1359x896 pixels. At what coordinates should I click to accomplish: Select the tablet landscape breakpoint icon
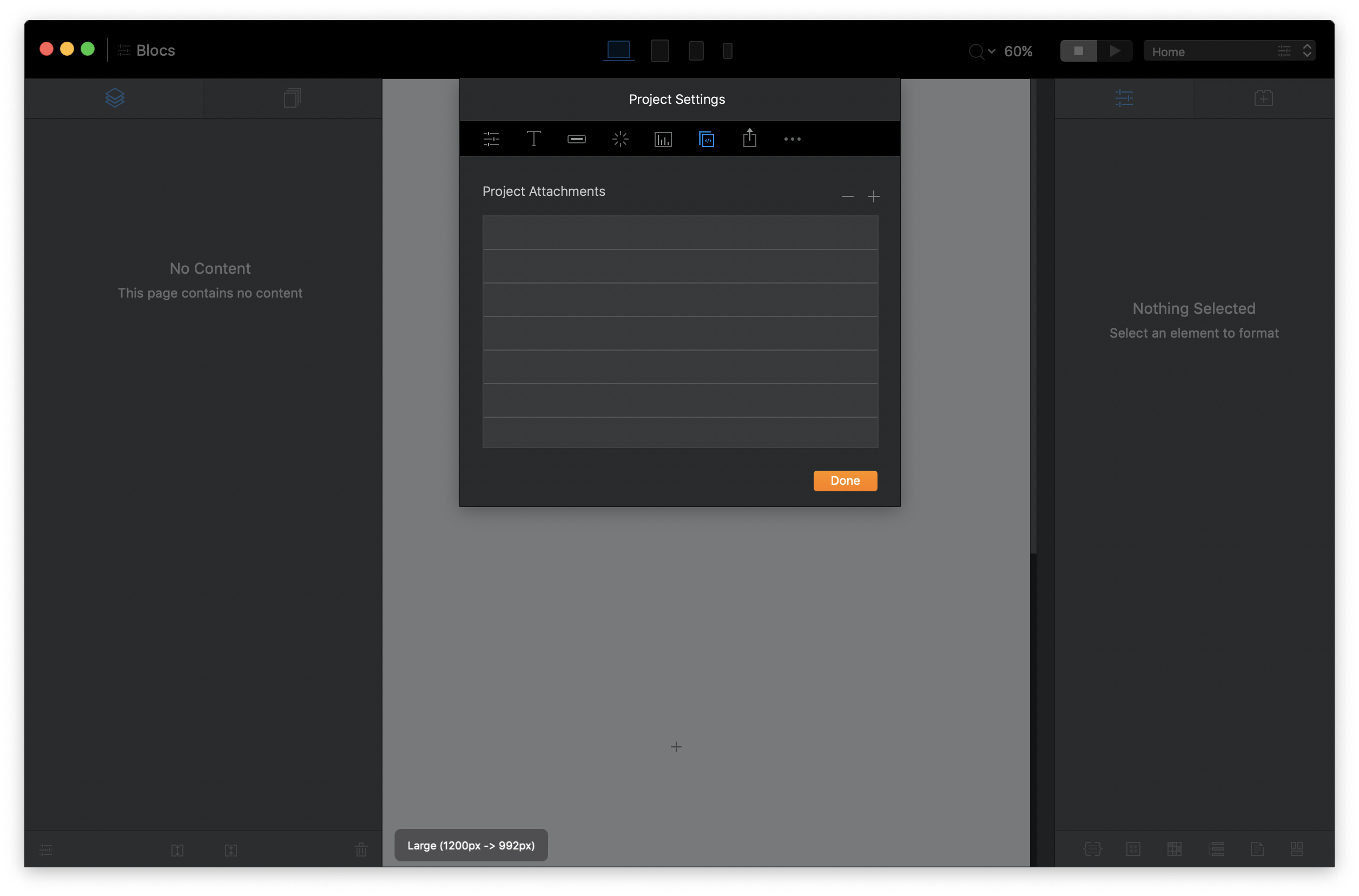tap(659, 51)
